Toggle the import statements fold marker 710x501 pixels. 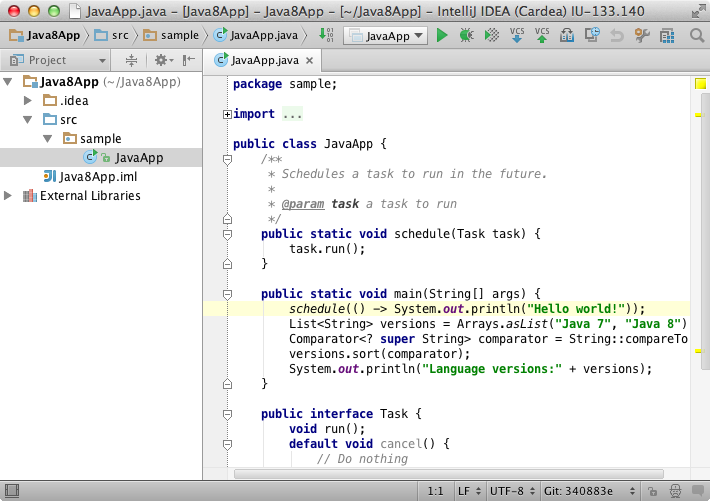tap(227, 115)
